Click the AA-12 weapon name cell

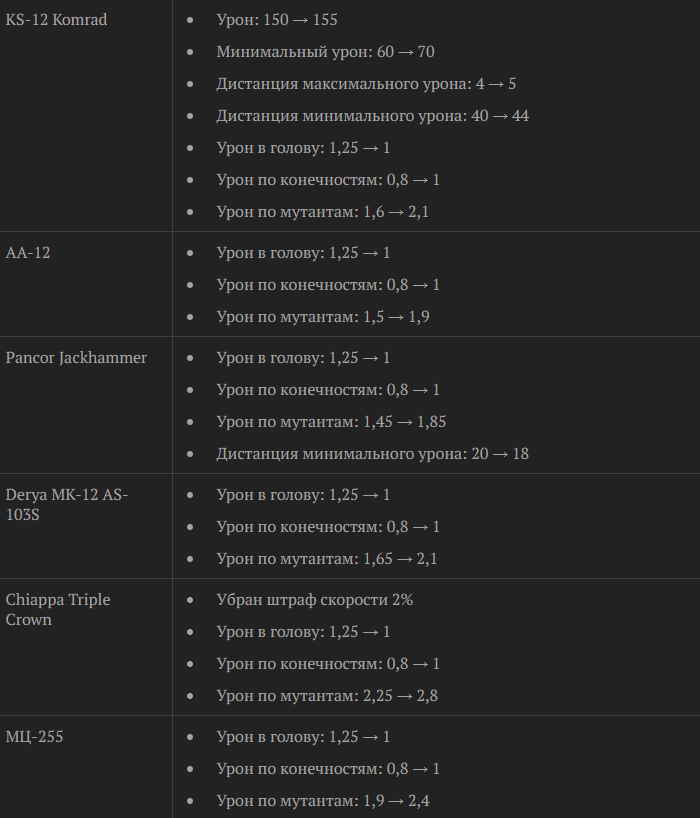[x=28, y=253]
